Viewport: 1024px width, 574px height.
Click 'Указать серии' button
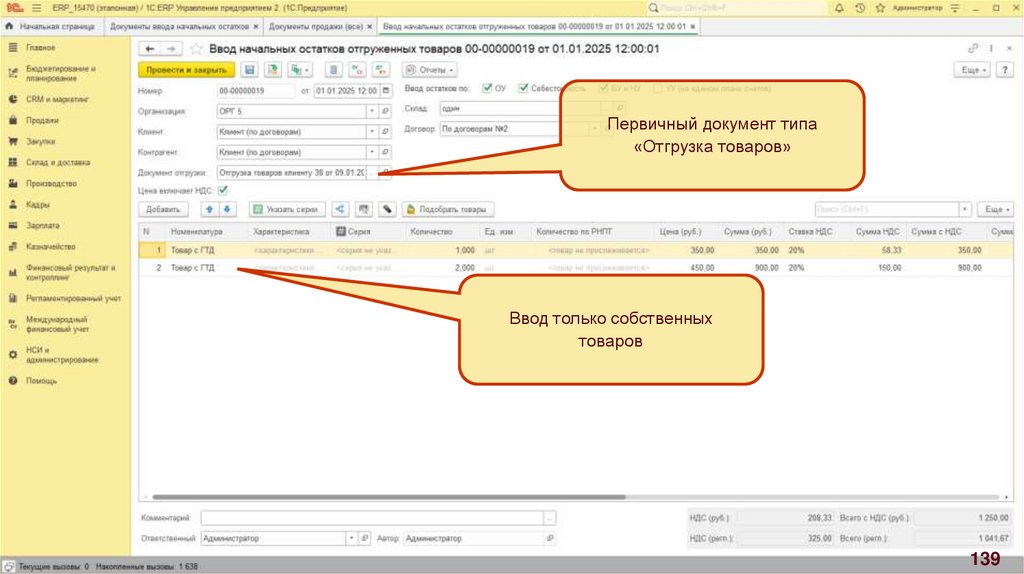click(x=286, y=210)
